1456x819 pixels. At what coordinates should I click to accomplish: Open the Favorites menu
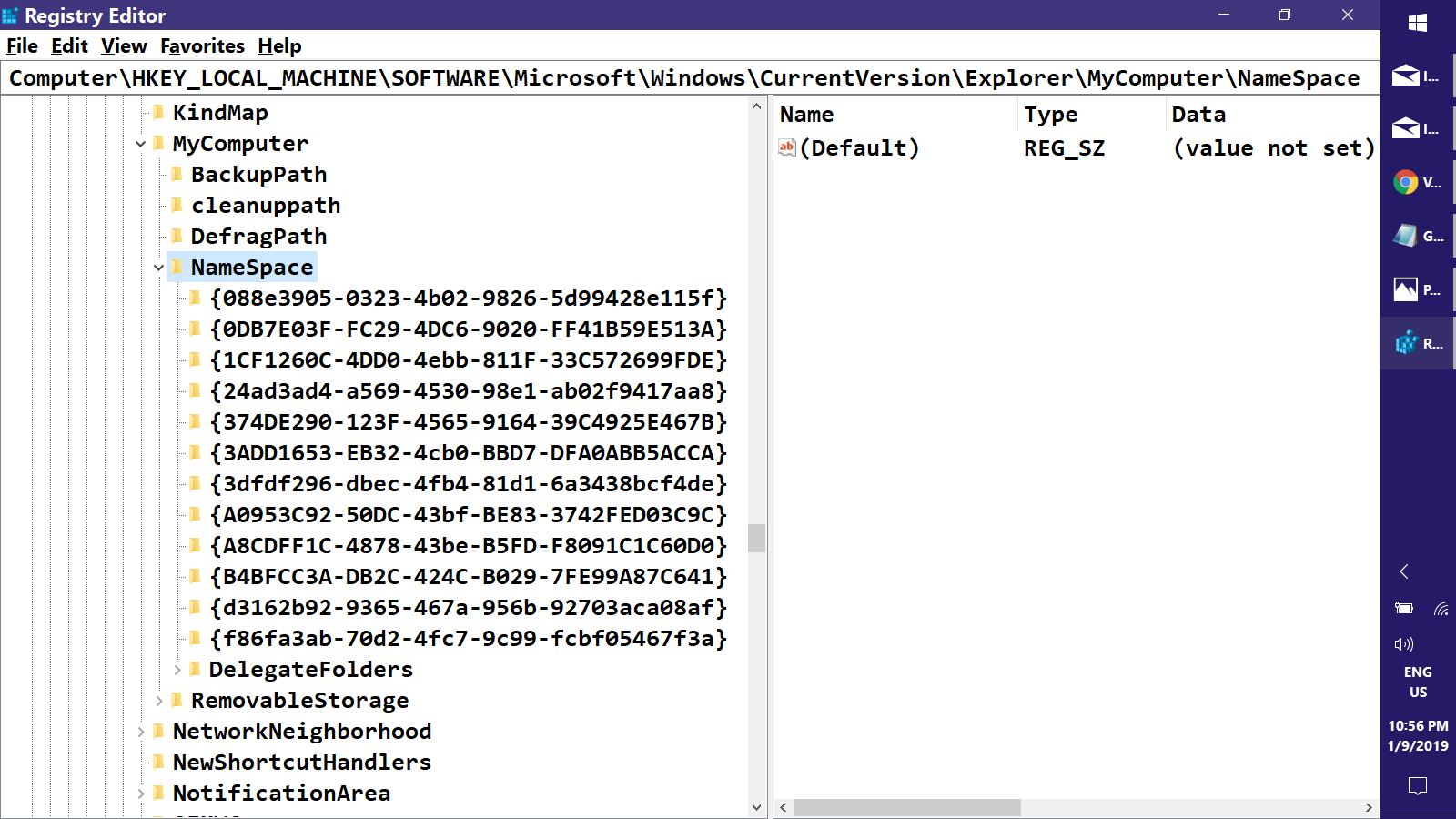tap(202, 46)
